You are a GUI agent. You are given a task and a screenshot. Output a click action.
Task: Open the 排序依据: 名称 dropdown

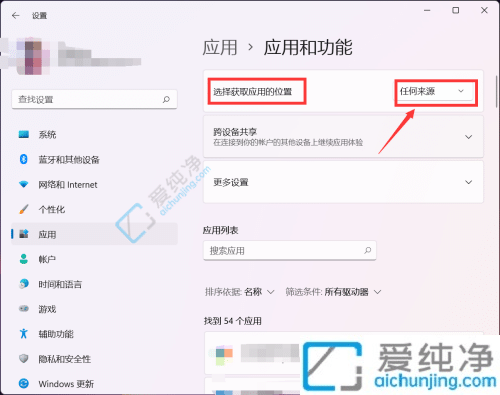[240, 292]
